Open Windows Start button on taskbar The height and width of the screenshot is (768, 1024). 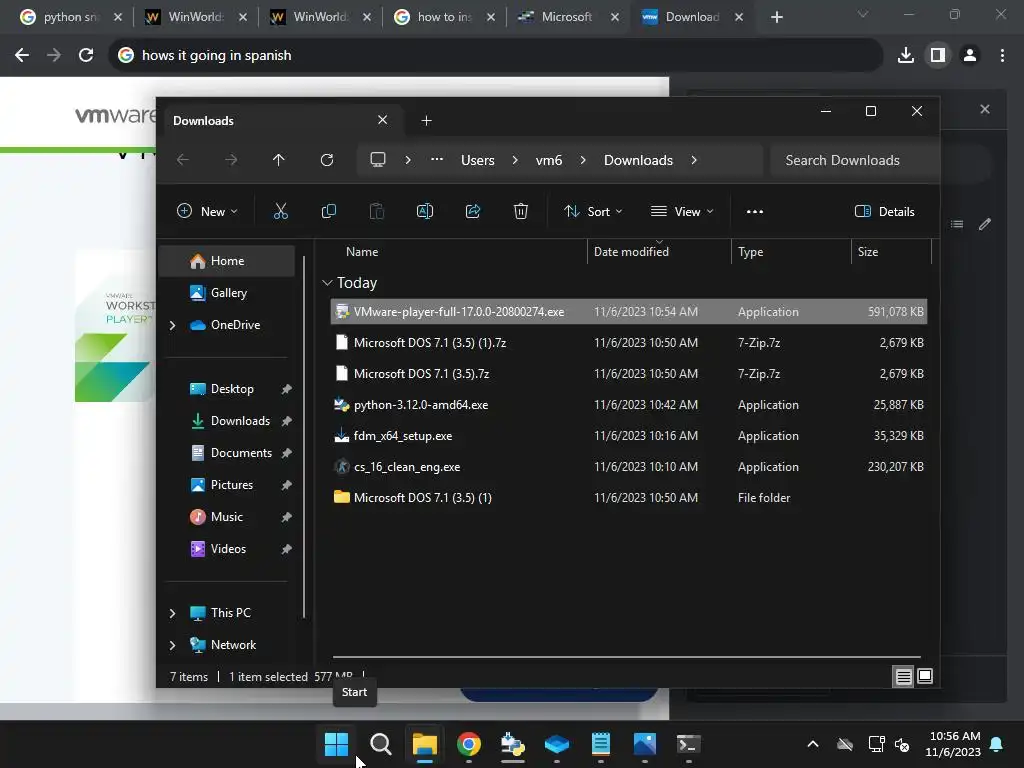(336, 744)
